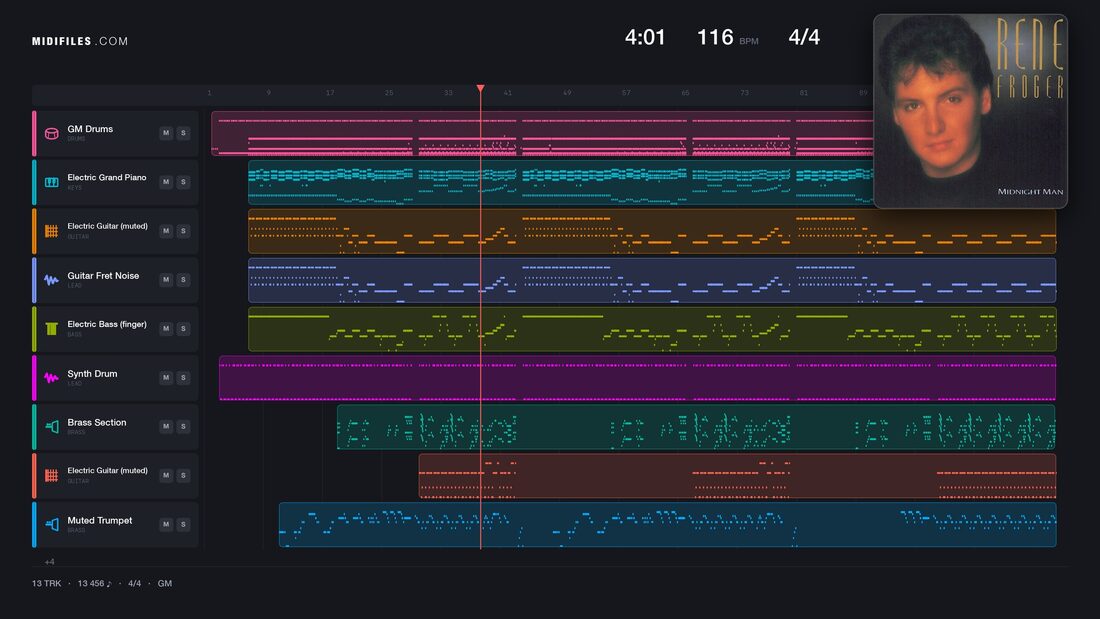Click the Electric Bass (finger) icon
Viewport: 1100px width, 619px height.
coord(51,328)
